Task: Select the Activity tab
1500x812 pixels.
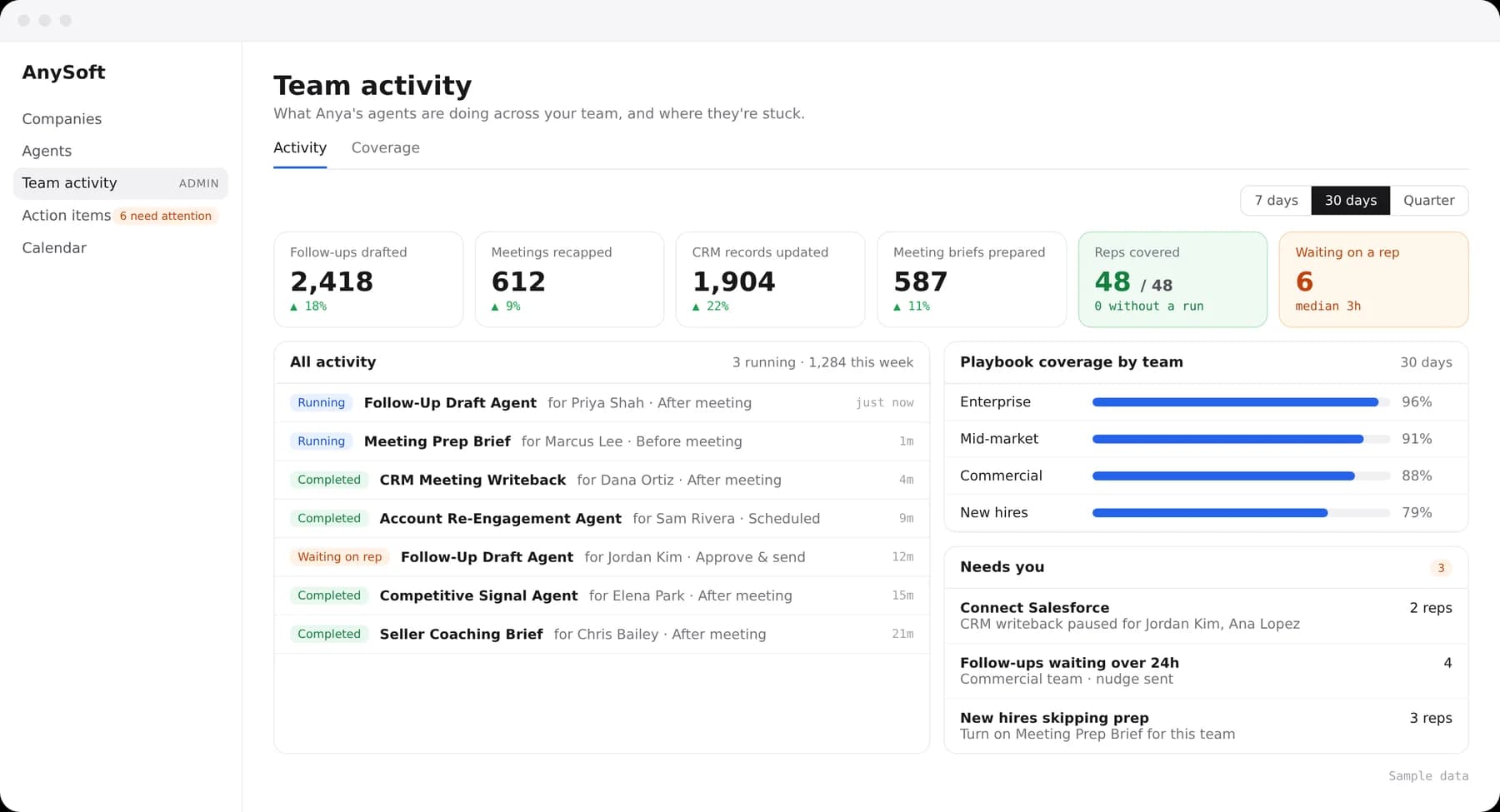Action: pos(300,148)
